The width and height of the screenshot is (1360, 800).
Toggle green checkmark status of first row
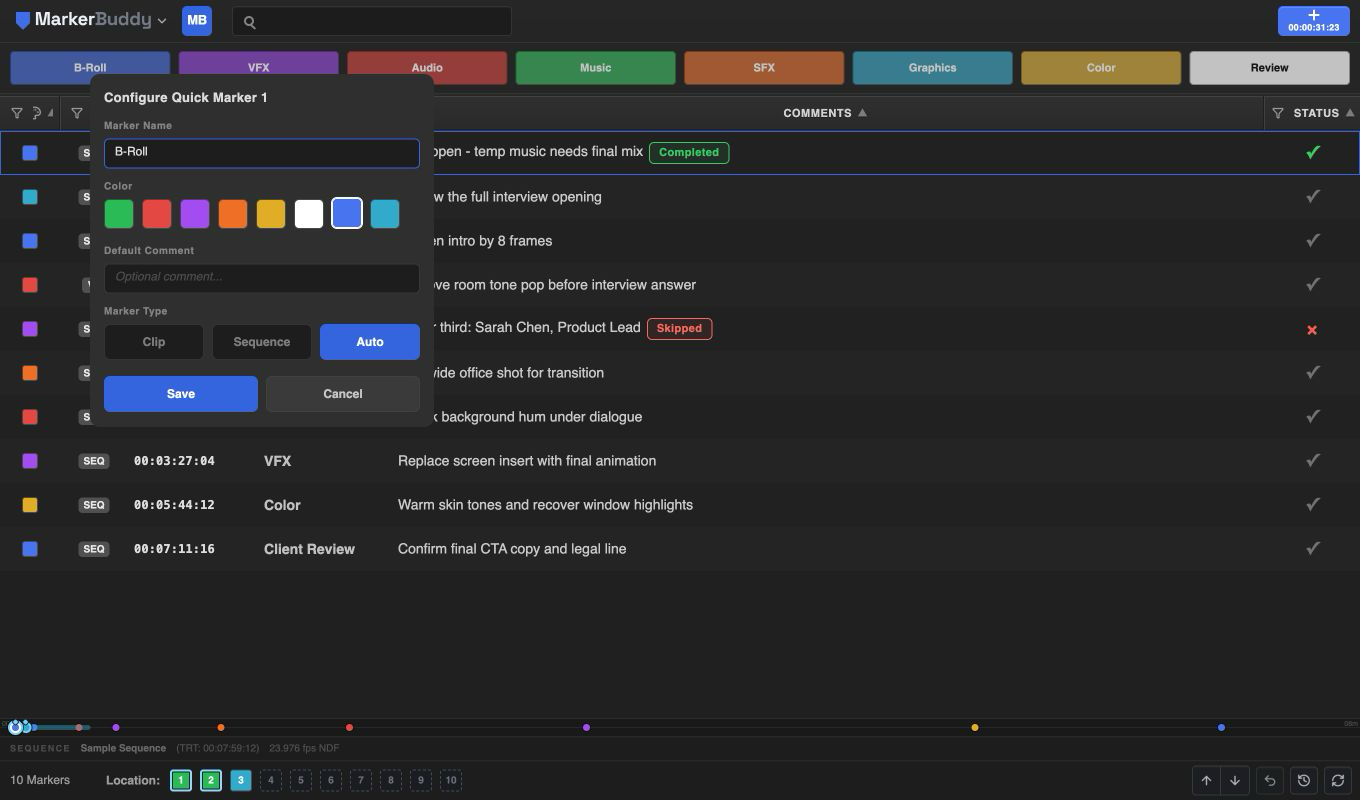(x=1313, y=152)
